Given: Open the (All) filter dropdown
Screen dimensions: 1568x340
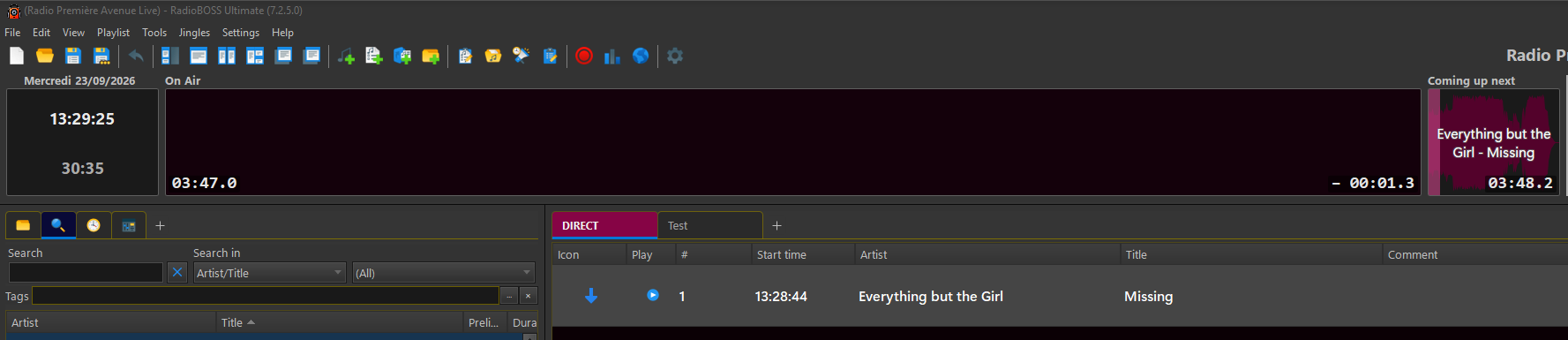Looking at the screenshot, I should [444, 273].
